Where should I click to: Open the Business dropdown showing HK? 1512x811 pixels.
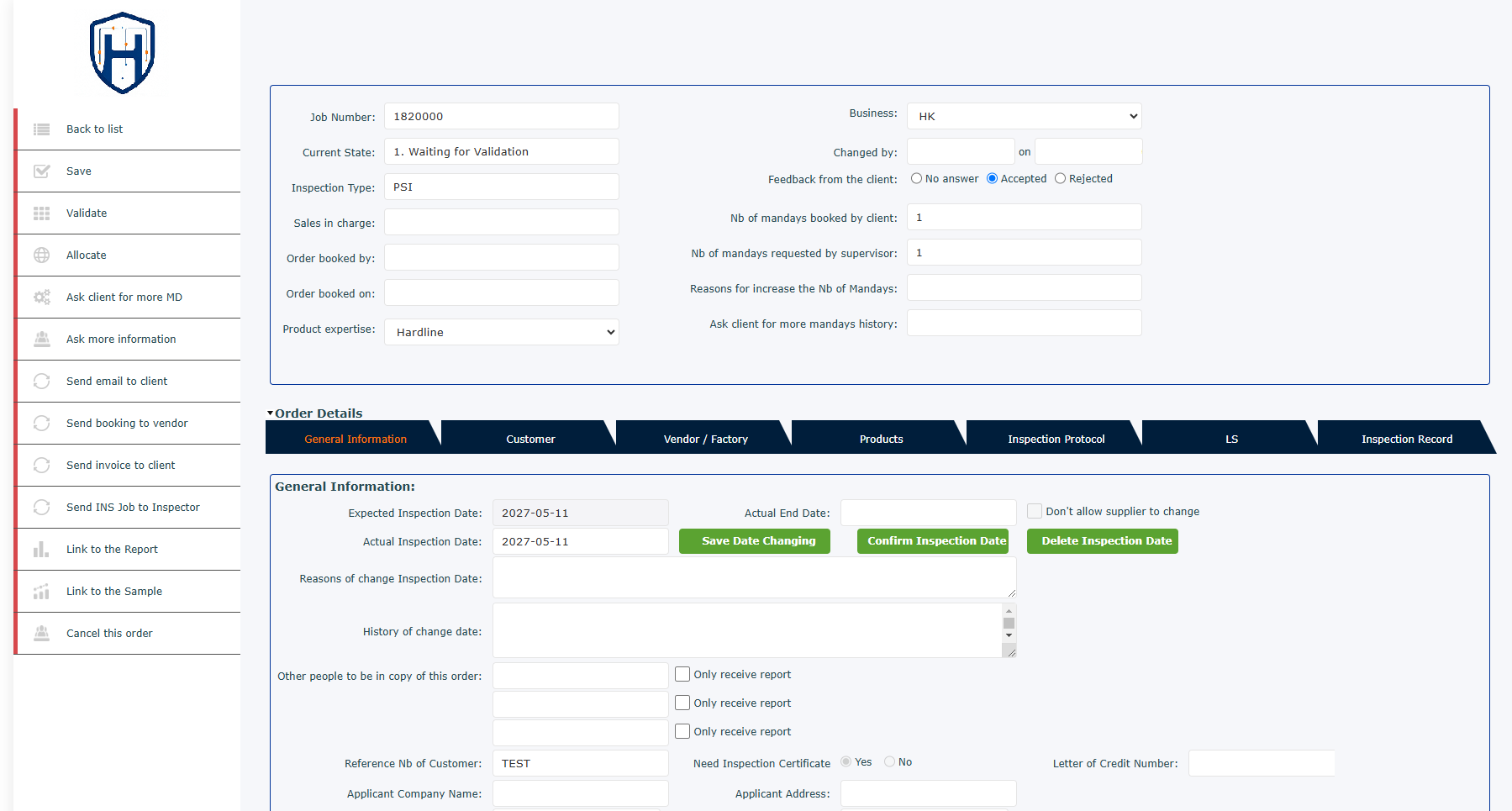coord(1025,116)
